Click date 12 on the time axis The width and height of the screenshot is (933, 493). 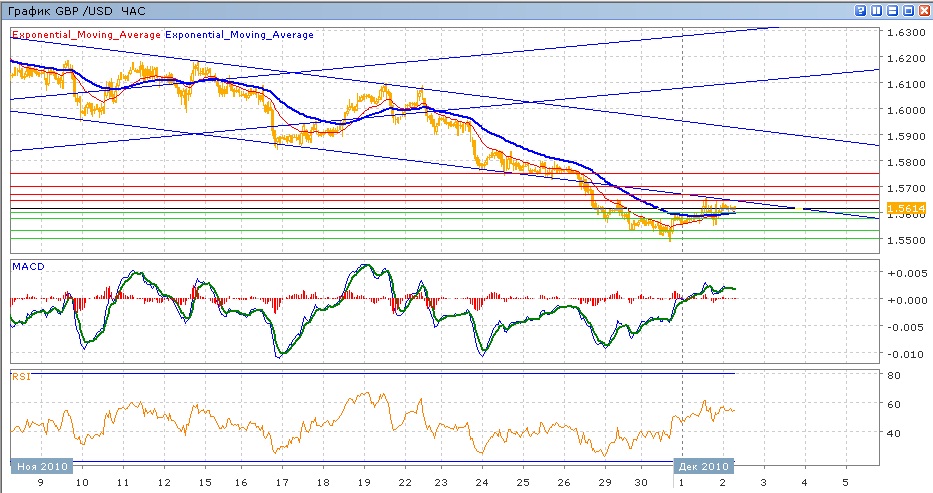pos(164,482)
